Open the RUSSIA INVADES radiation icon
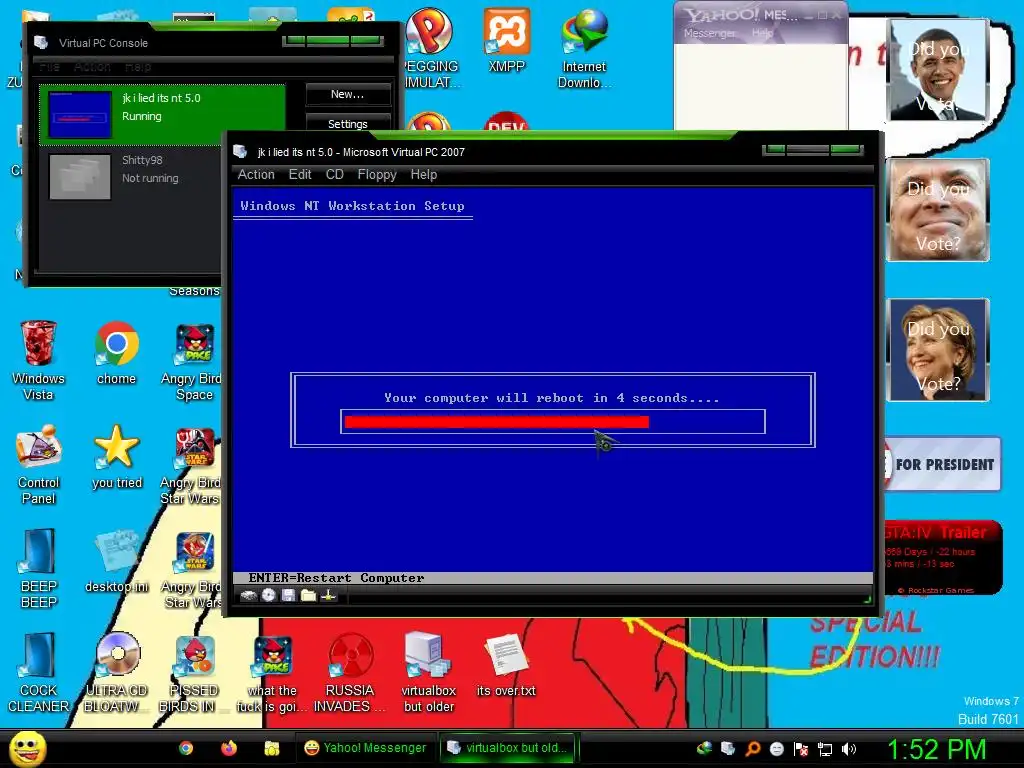 350,672
